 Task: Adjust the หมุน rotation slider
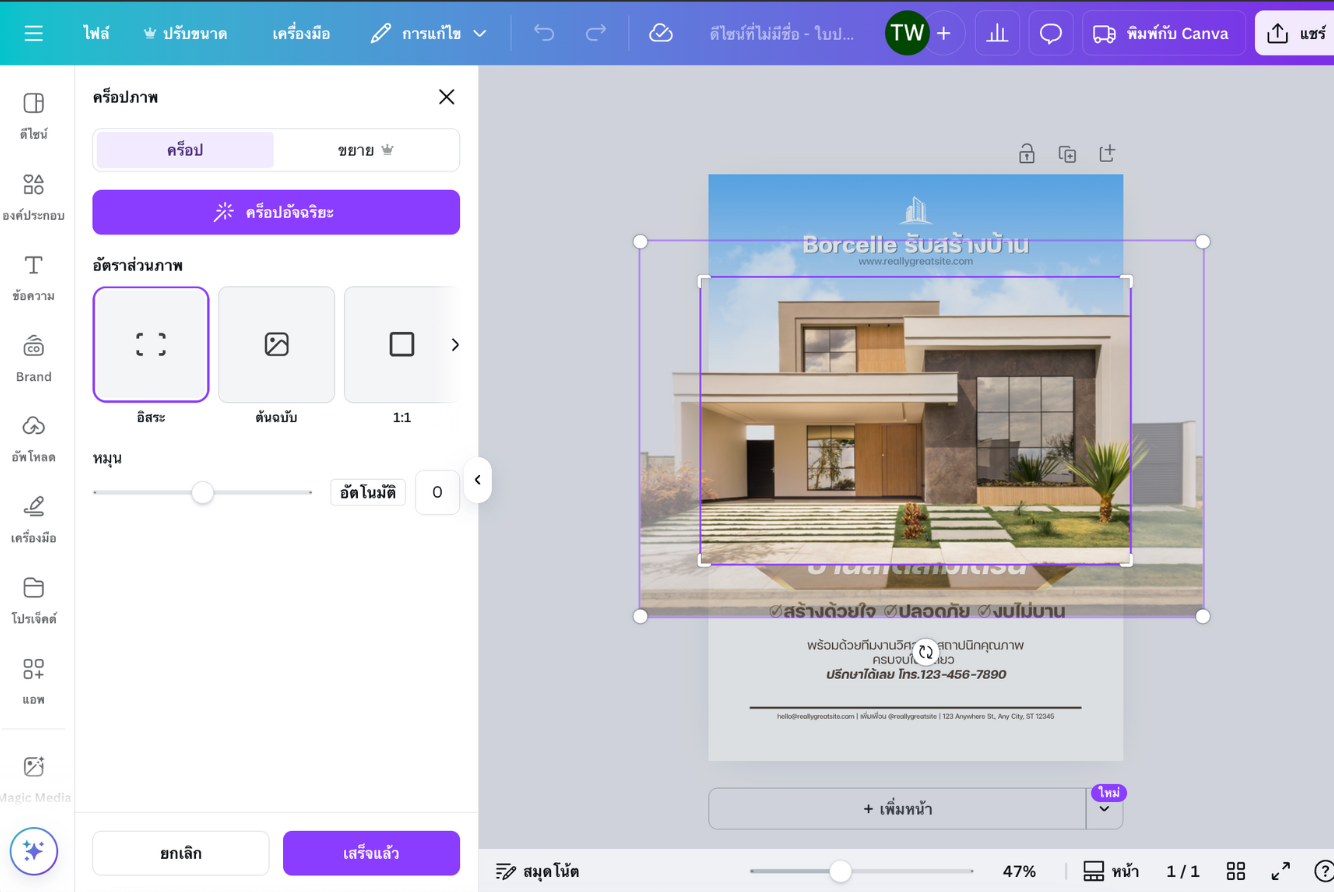tap(203, 492)
